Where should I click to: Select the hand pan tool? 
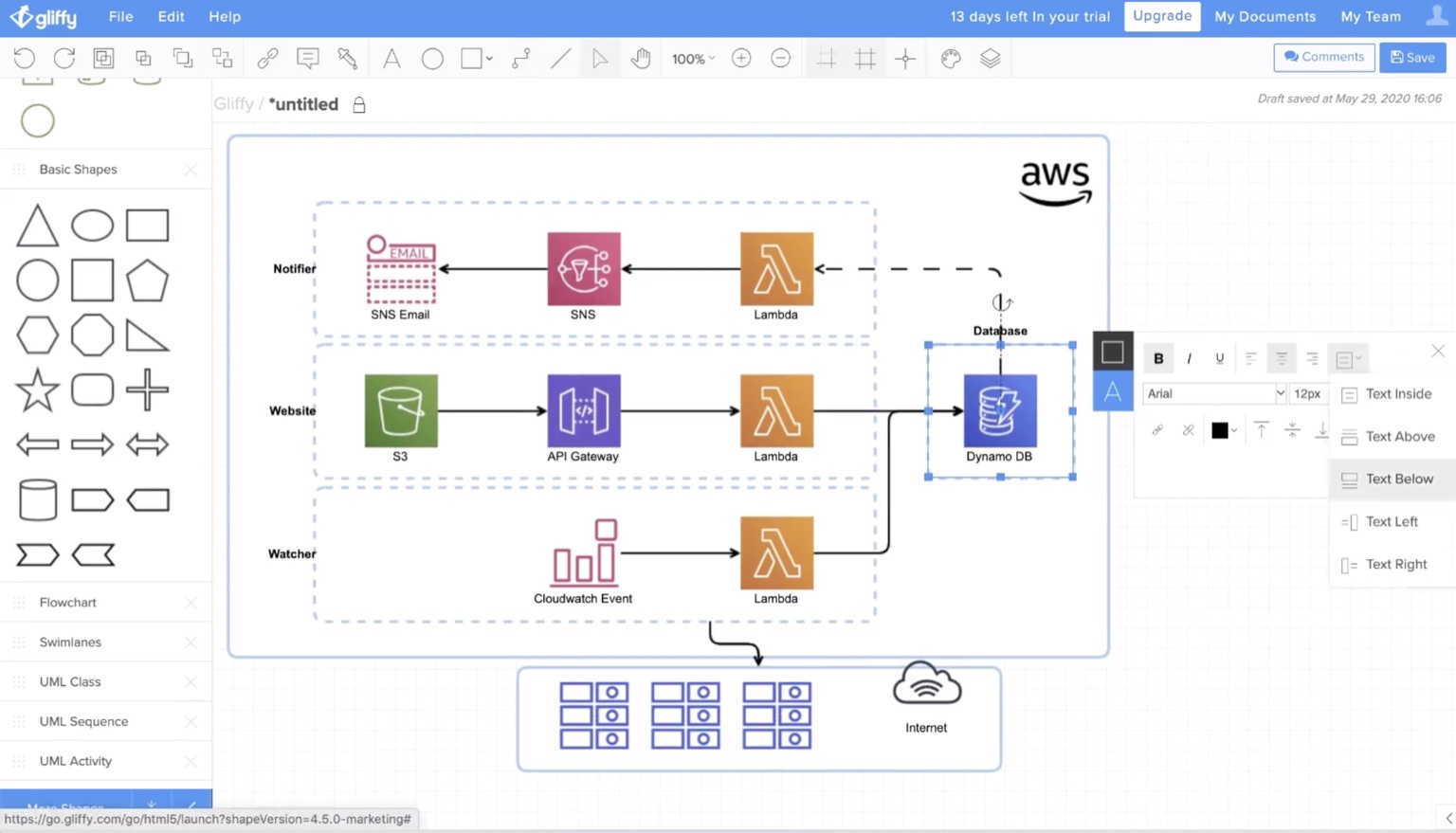pyautogui.click(x=641, y=58)
